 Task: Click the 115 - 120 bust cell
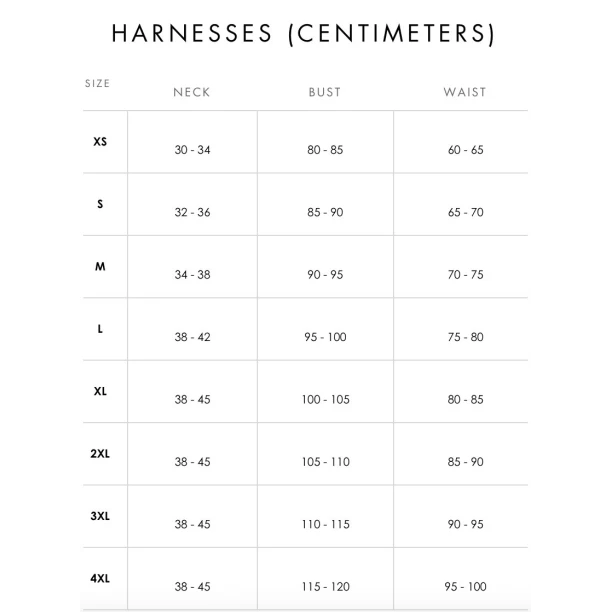pos(325,587)
